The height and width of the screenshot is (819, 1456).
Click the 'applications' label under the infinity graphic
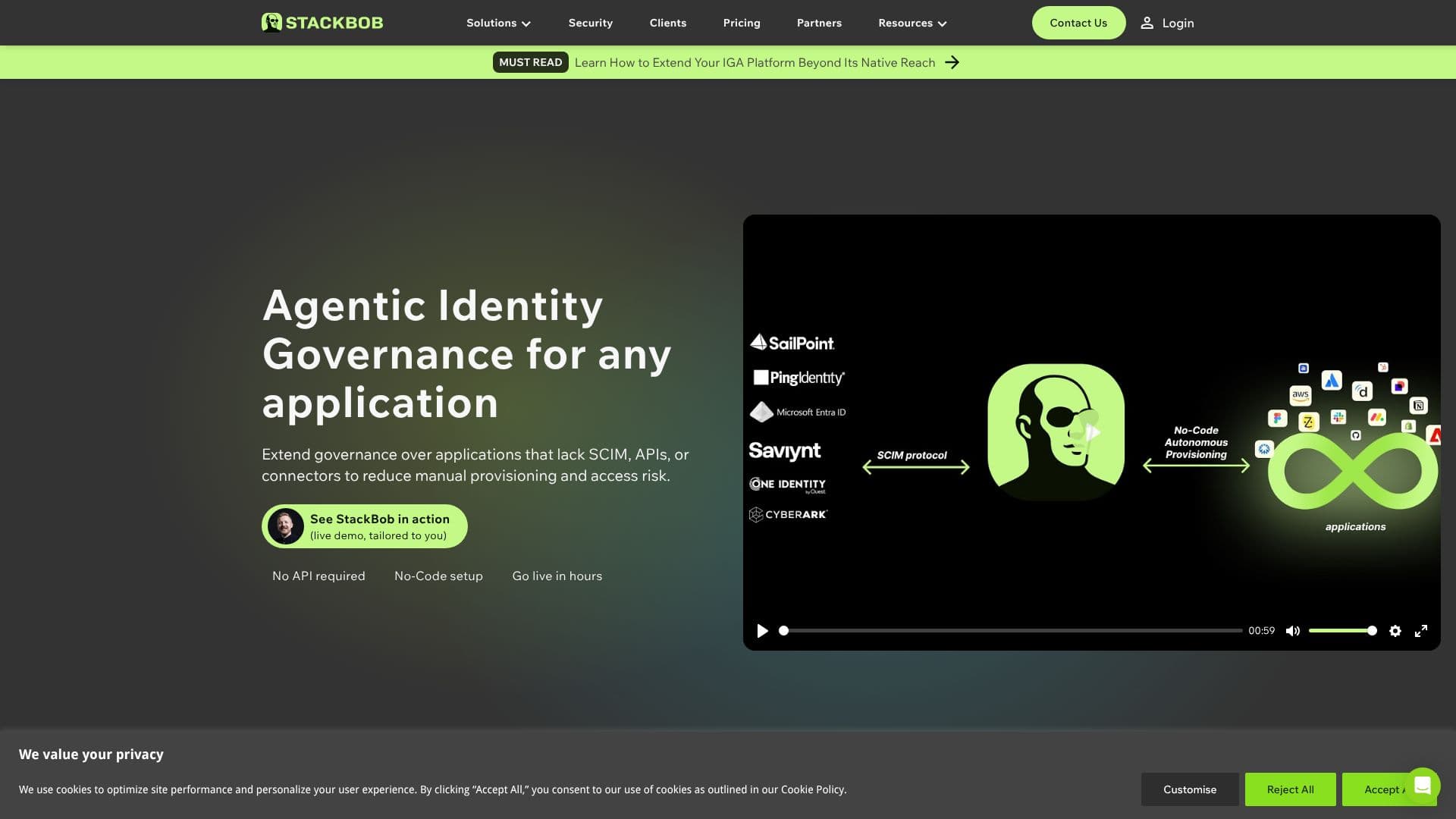coord(1355,526)
